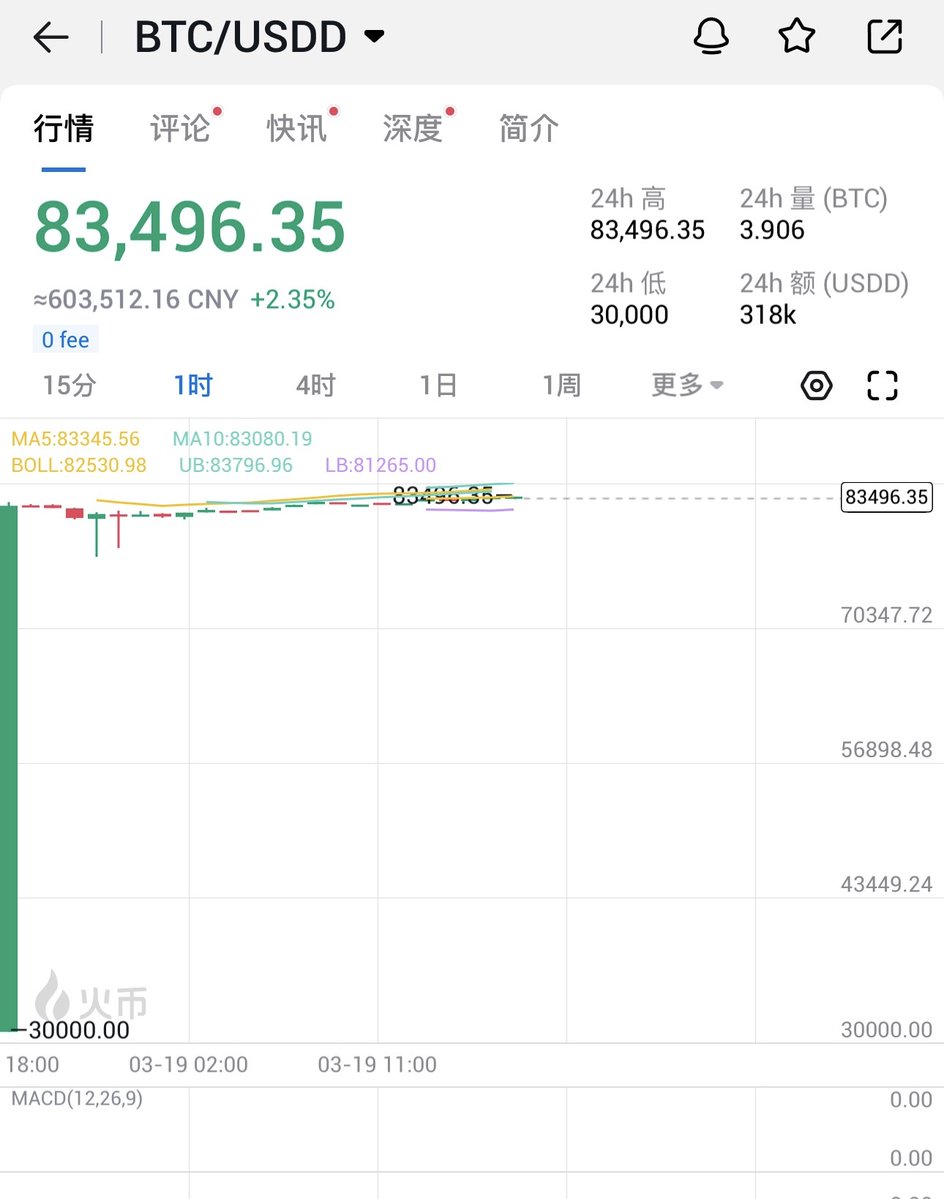The image size is (944, 1199).
Task: Open the 深度 depth tab
Action: tap(414, 128)
